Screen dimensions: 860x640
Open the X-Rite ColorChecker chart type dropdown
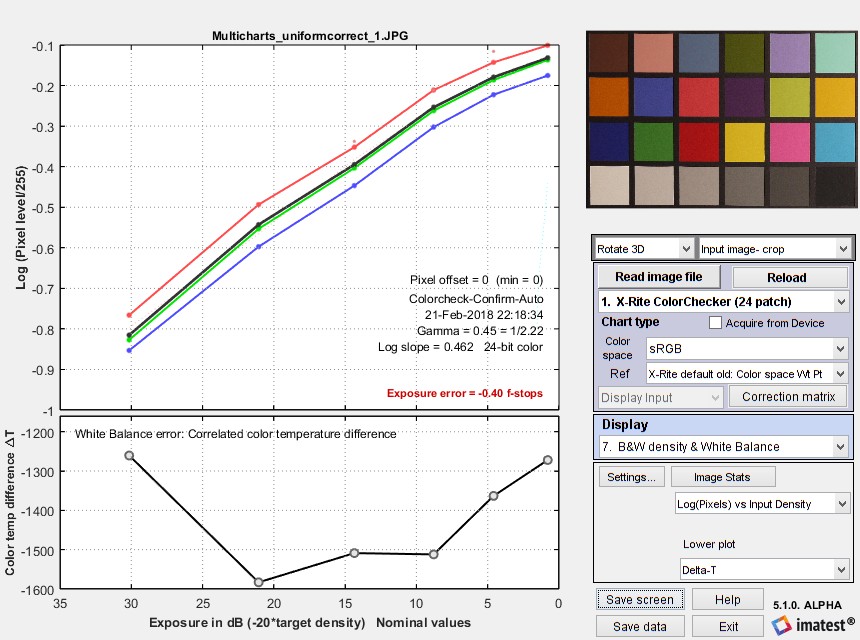pyautogui.click(x=723, y=302)
